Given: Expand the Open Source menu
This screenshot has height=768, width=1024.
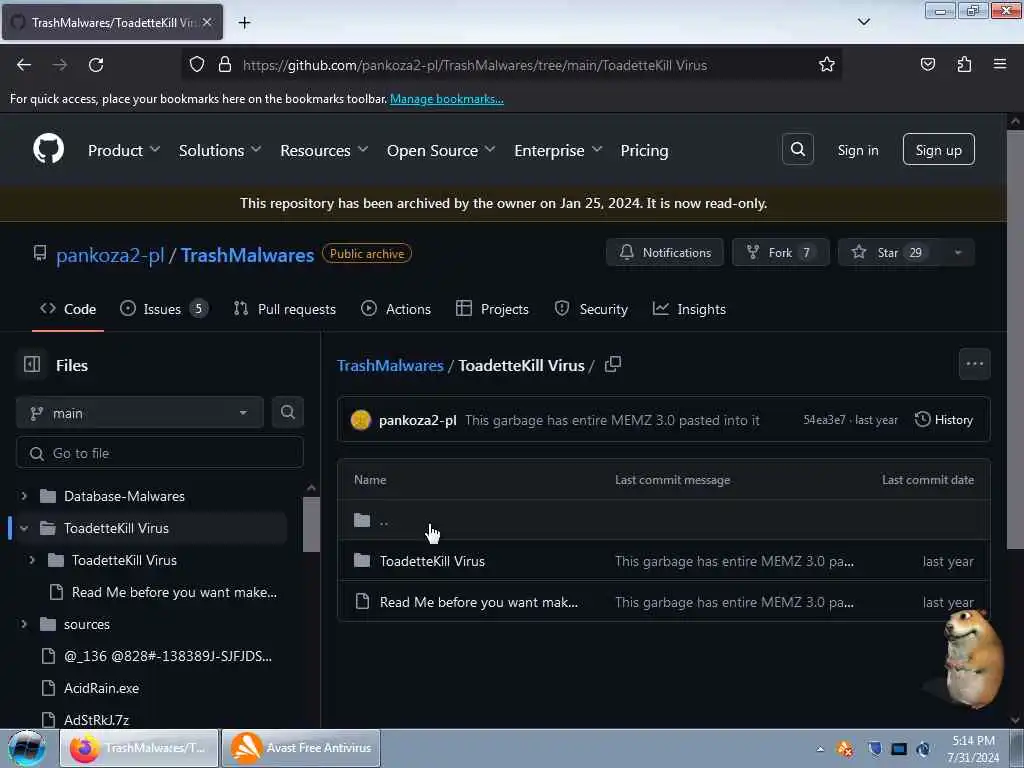Looking at the screenshot, I should [x=441, y=150].
